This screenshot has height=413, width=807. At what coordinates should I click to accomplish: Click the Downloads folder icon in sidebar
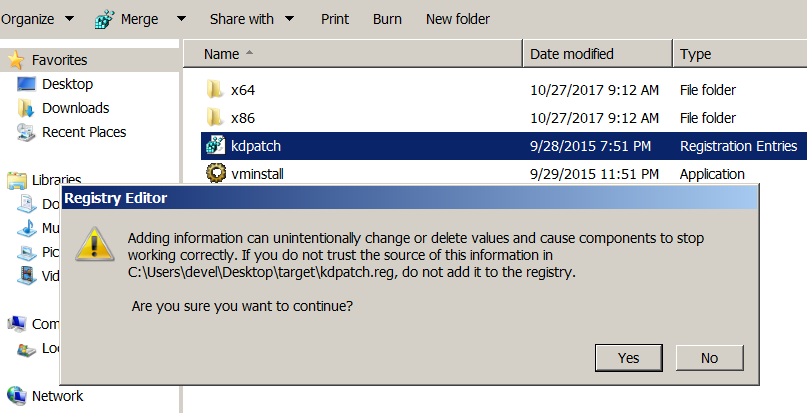[x=27, y=108]
